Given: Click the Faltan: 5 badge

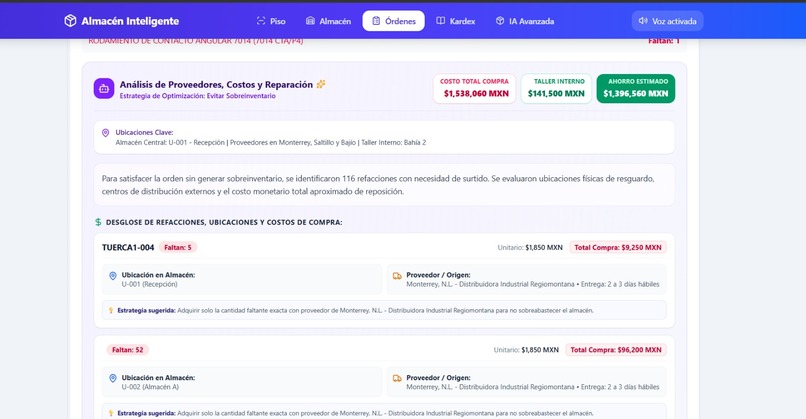Looking at the screenshot, I should [x=177, y=247].
